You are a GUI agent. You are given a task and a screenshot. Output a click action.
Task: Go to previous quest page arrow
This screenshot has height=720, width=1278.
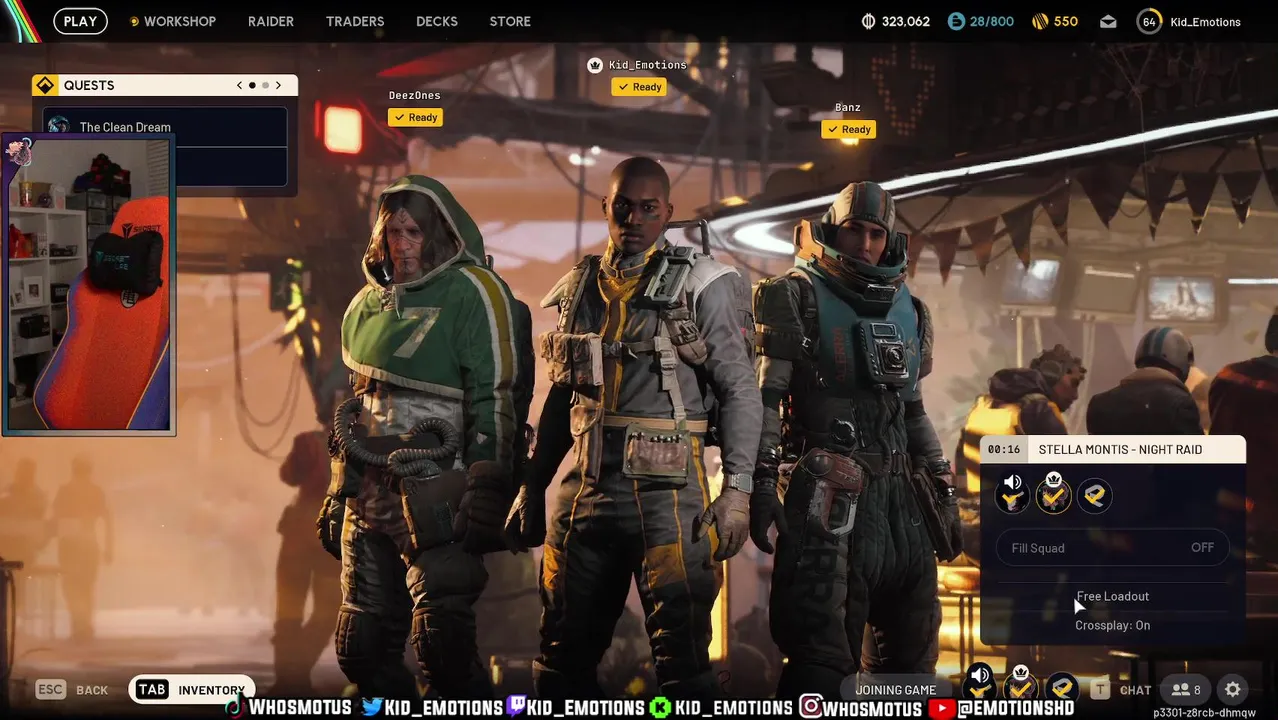point(239,85)
